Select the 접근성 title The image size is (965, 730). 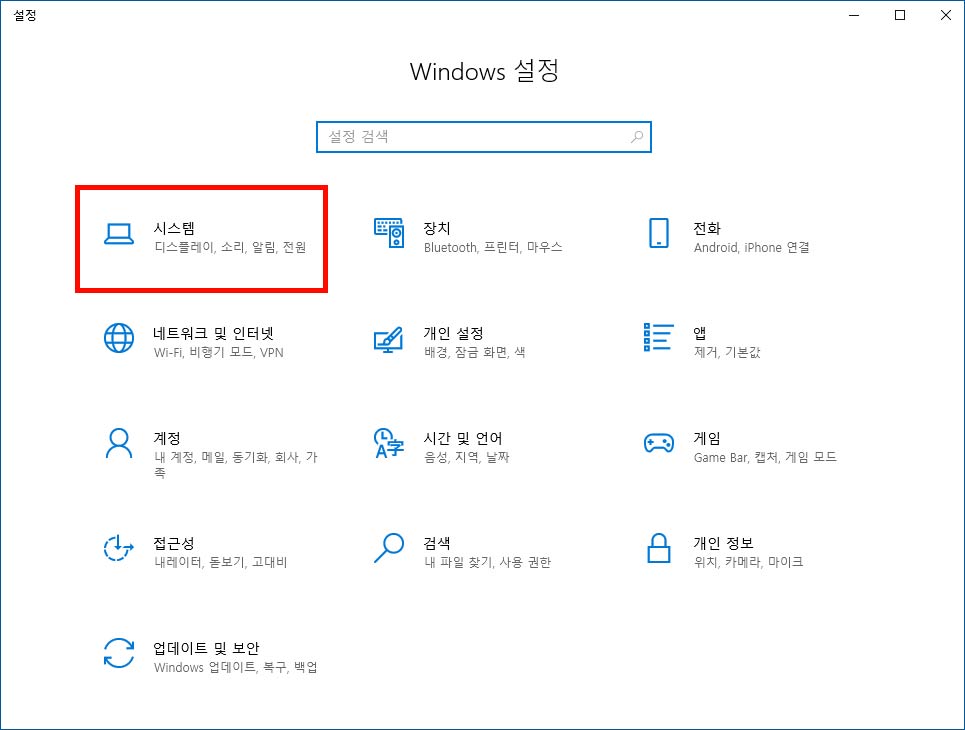click(x=174, y=543)
